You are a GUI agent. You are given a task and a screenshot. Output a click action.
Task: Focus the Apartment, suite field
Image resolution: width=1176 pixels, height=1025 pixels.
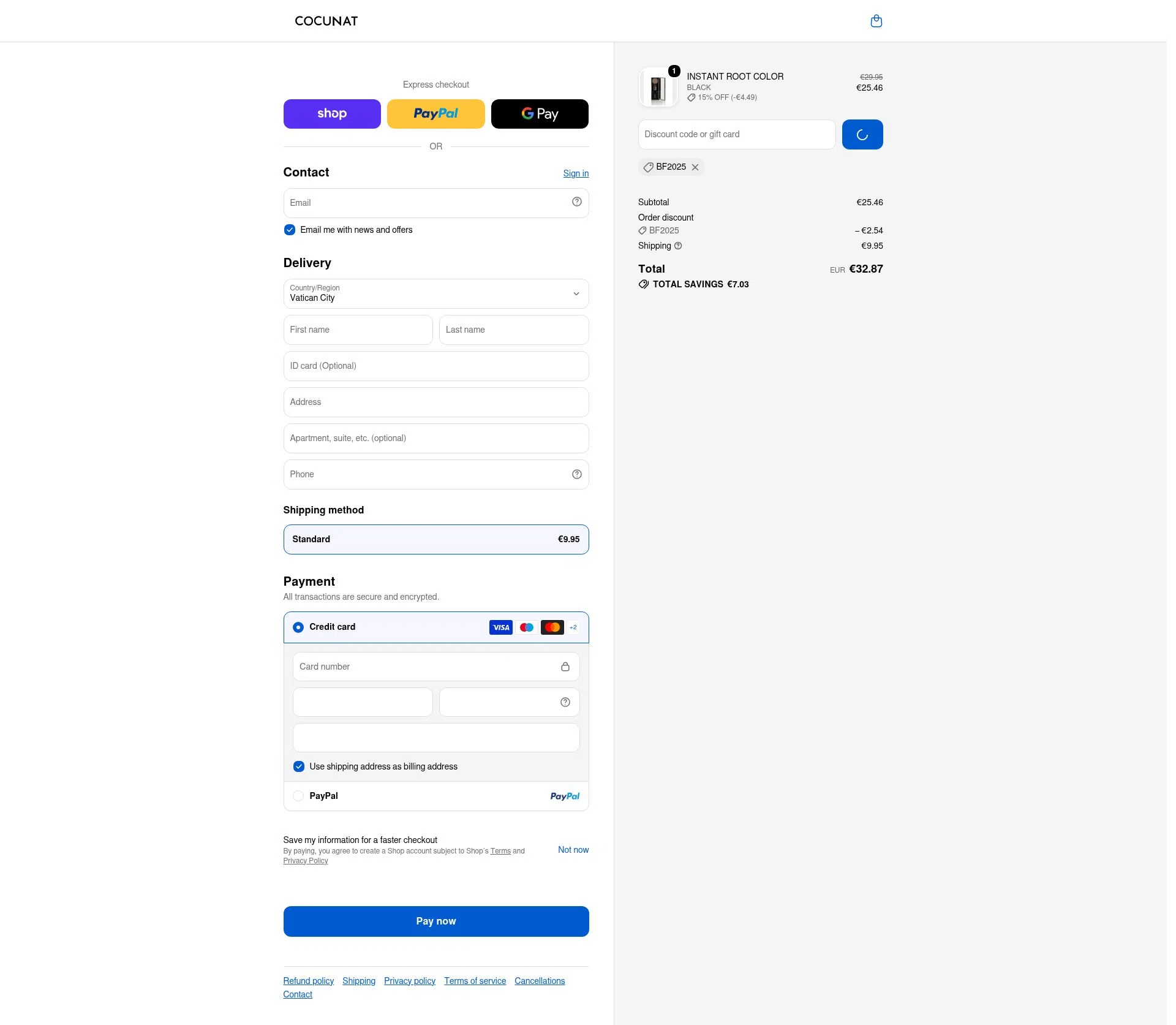coord(436,438)
